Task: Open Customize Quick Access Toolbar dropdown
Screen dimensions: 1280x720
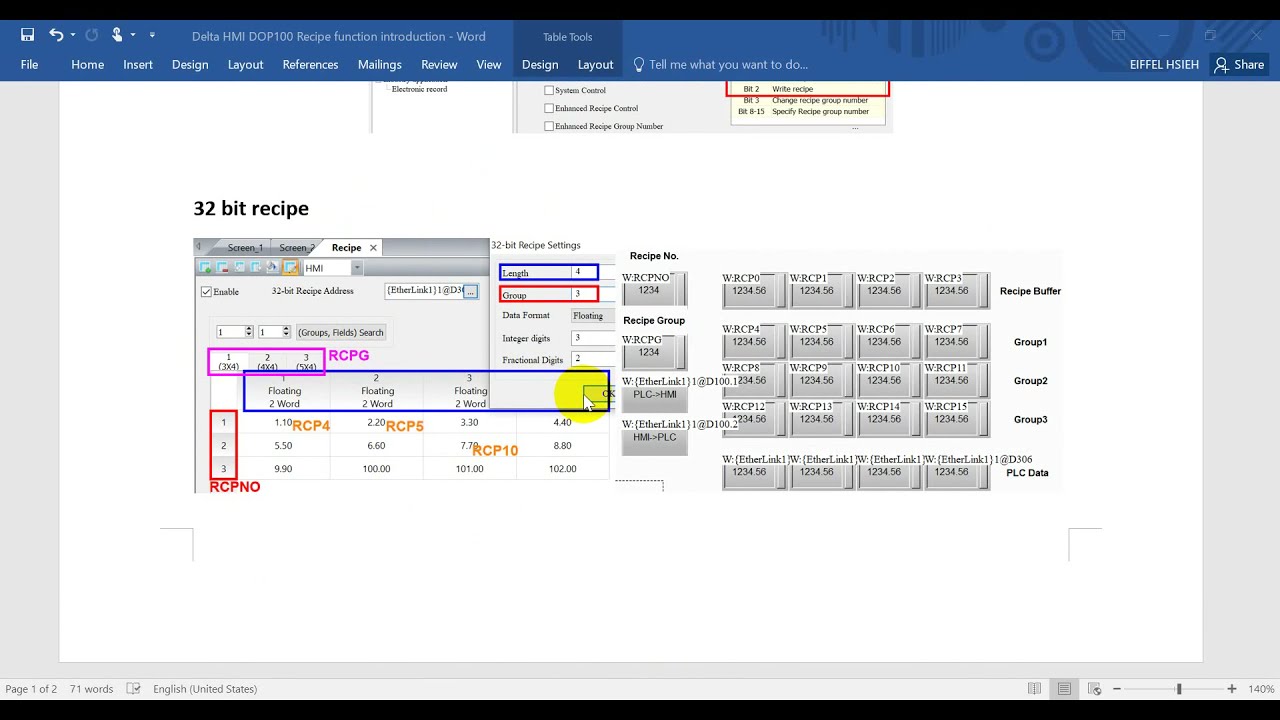Action: click(152, 35)
